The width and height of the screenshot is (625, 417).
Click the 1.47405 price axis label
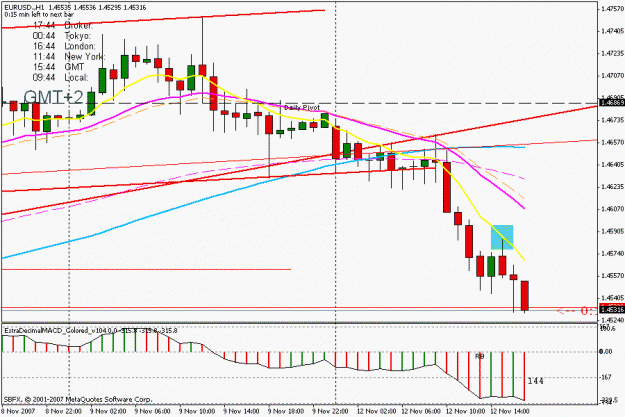pyautogui.click(x=613, y=31)
